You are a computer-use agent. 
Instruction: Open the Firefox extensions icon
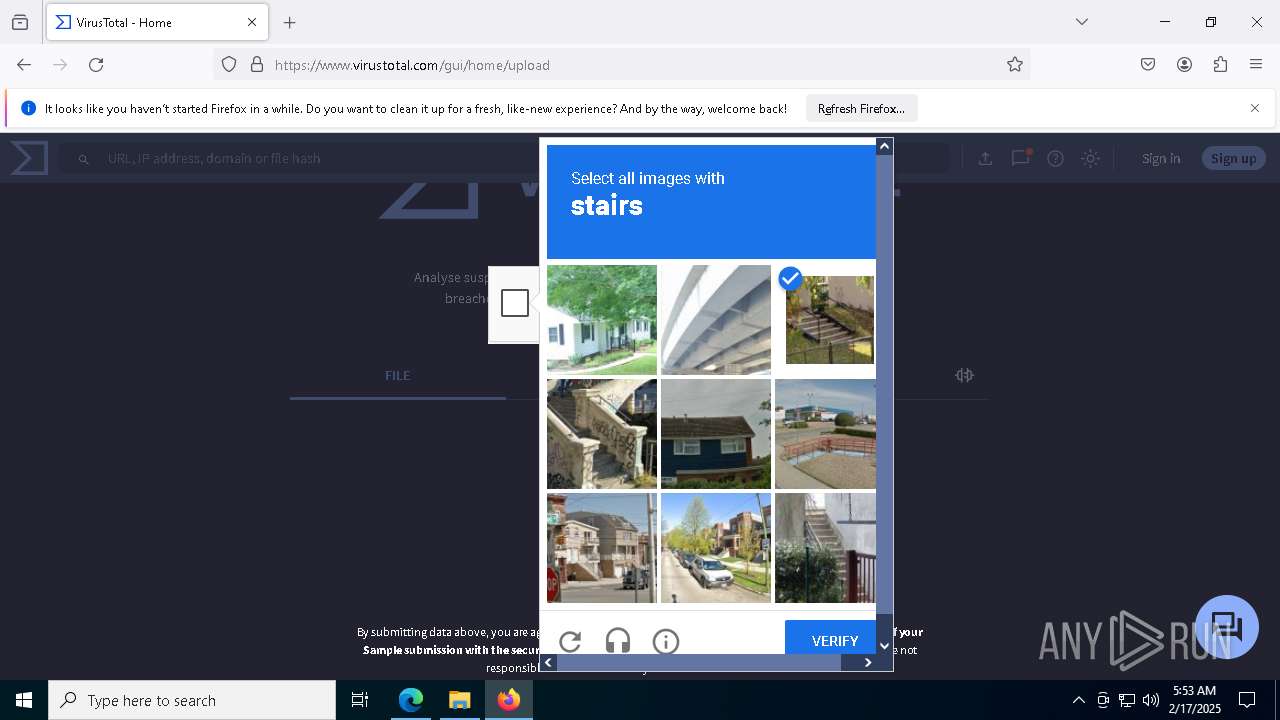point(1220,65)
